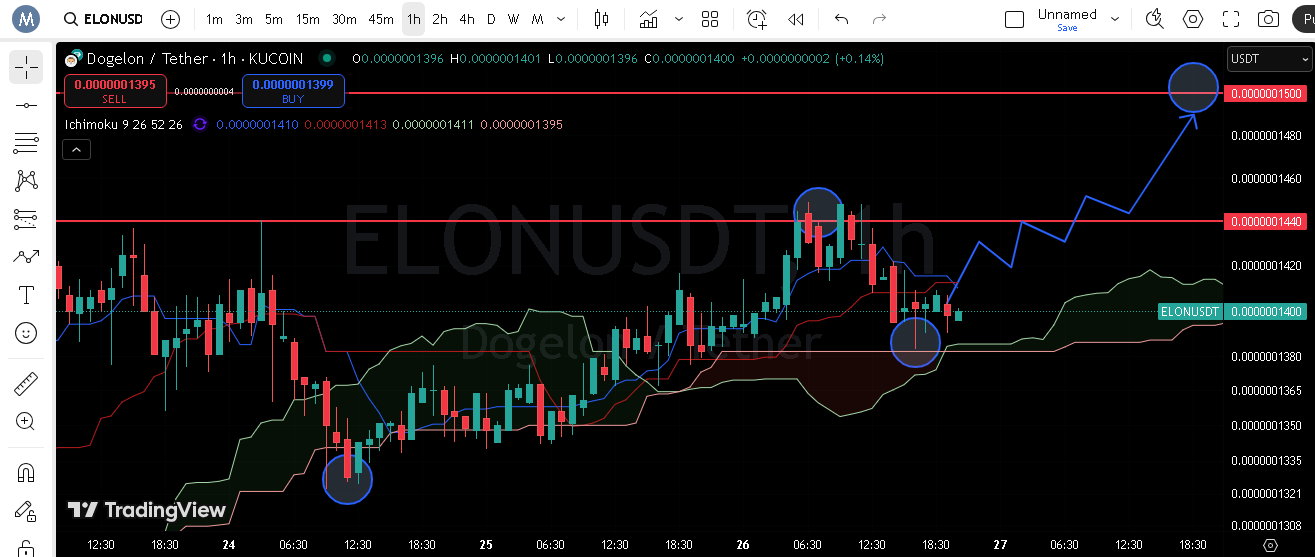Click the red 0.0000001500 price line label
The image size is (1315, 557).
click(x=1267, y=93)
